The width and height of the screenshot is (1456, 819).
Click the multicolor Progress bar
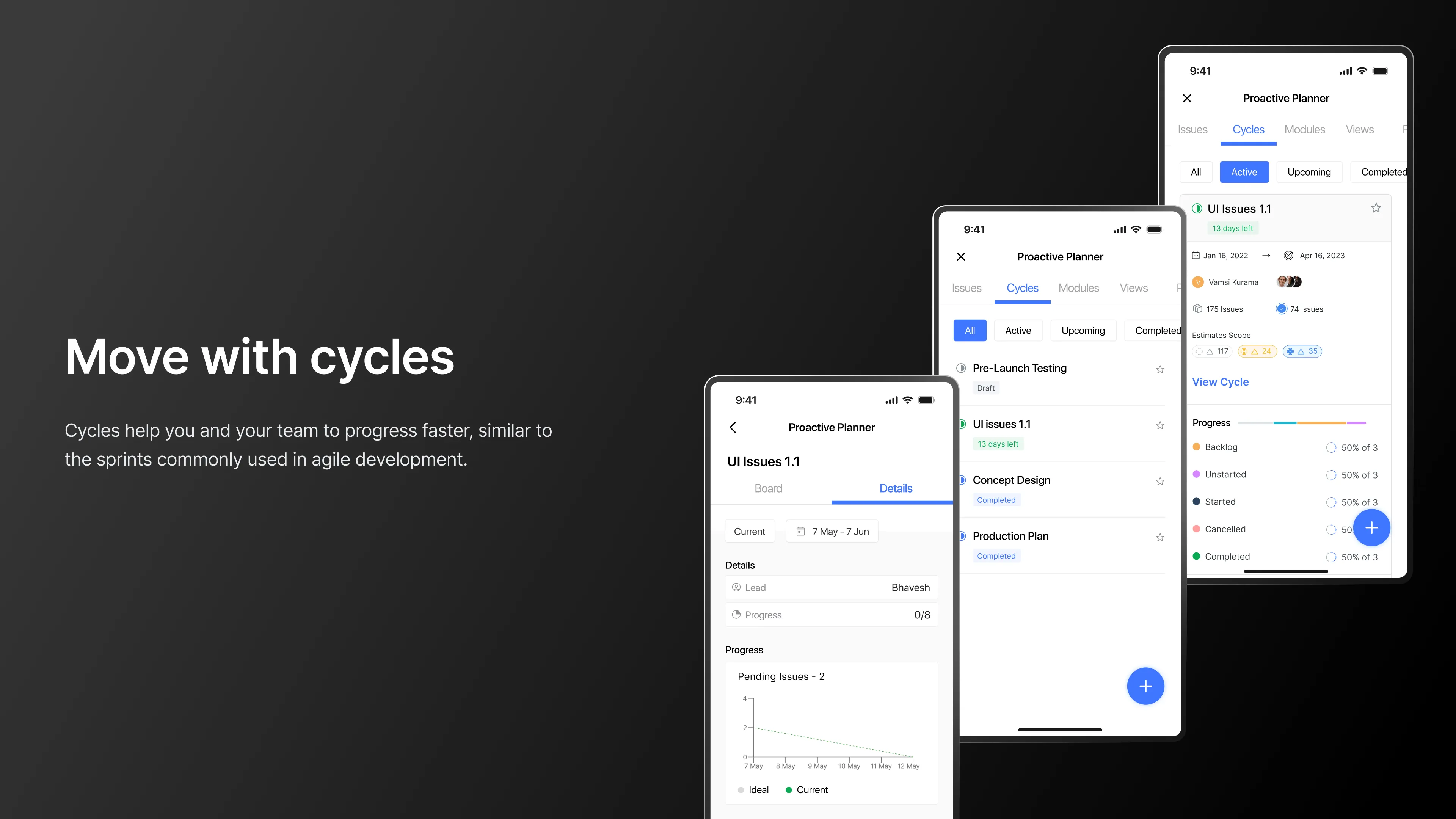pyautogui.click(x=1302, y=423)
